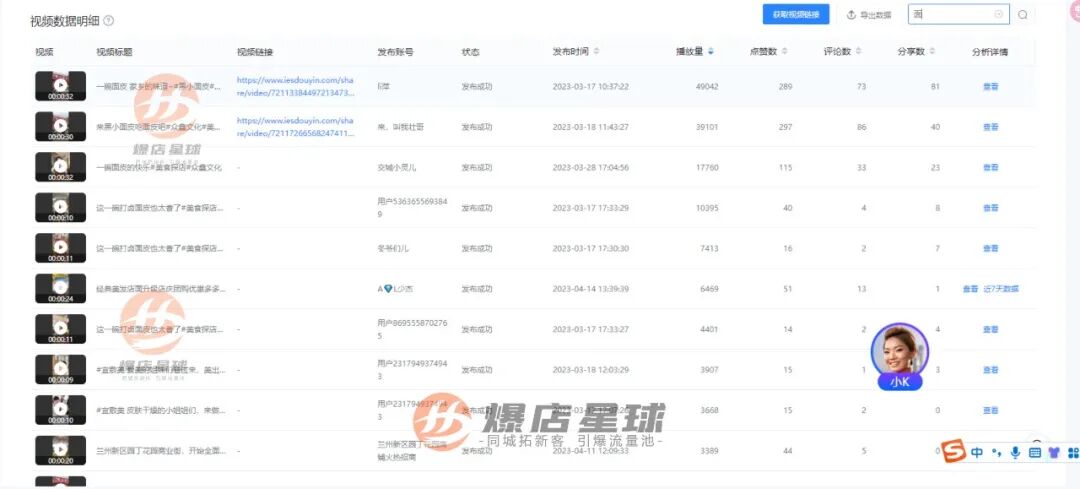This screenshot has width=1080, height=489.
Task: Click 查看 in the 3668 plays row
Action: pos(990,410)
